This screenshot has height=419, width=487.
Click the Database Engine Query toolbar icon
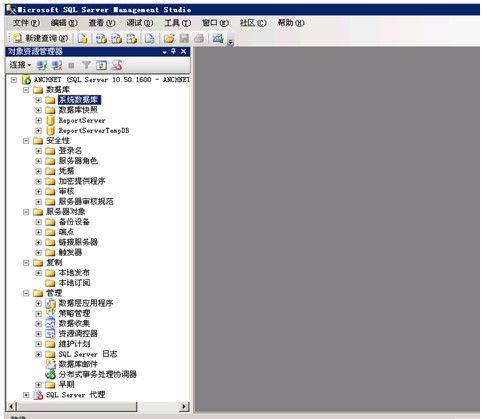click(82, 39)
